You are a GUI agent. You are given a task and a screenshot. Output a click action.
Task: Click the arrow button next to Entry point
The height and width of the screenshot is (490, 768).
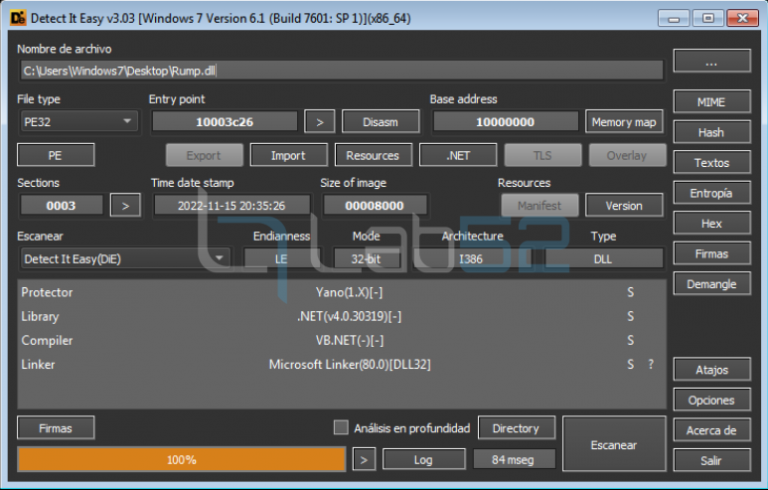coord(319,122)
